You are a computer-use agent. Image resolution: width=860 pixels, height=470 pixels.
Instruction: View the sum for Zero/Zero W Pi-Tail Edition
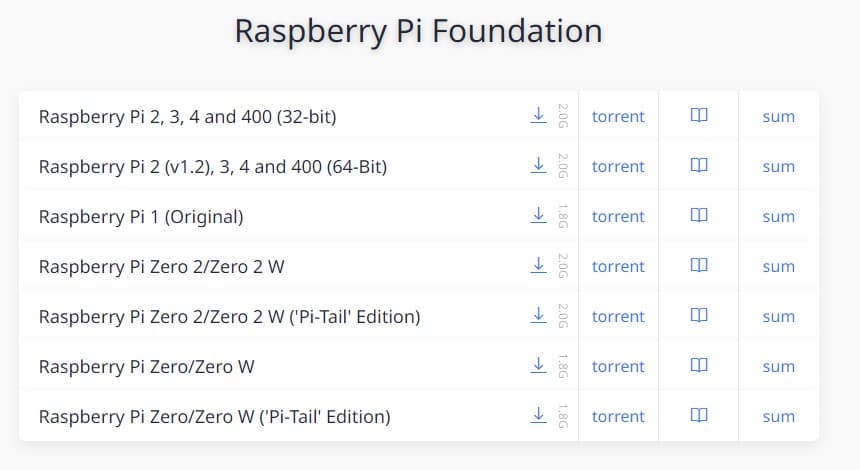tap(778, 417)
